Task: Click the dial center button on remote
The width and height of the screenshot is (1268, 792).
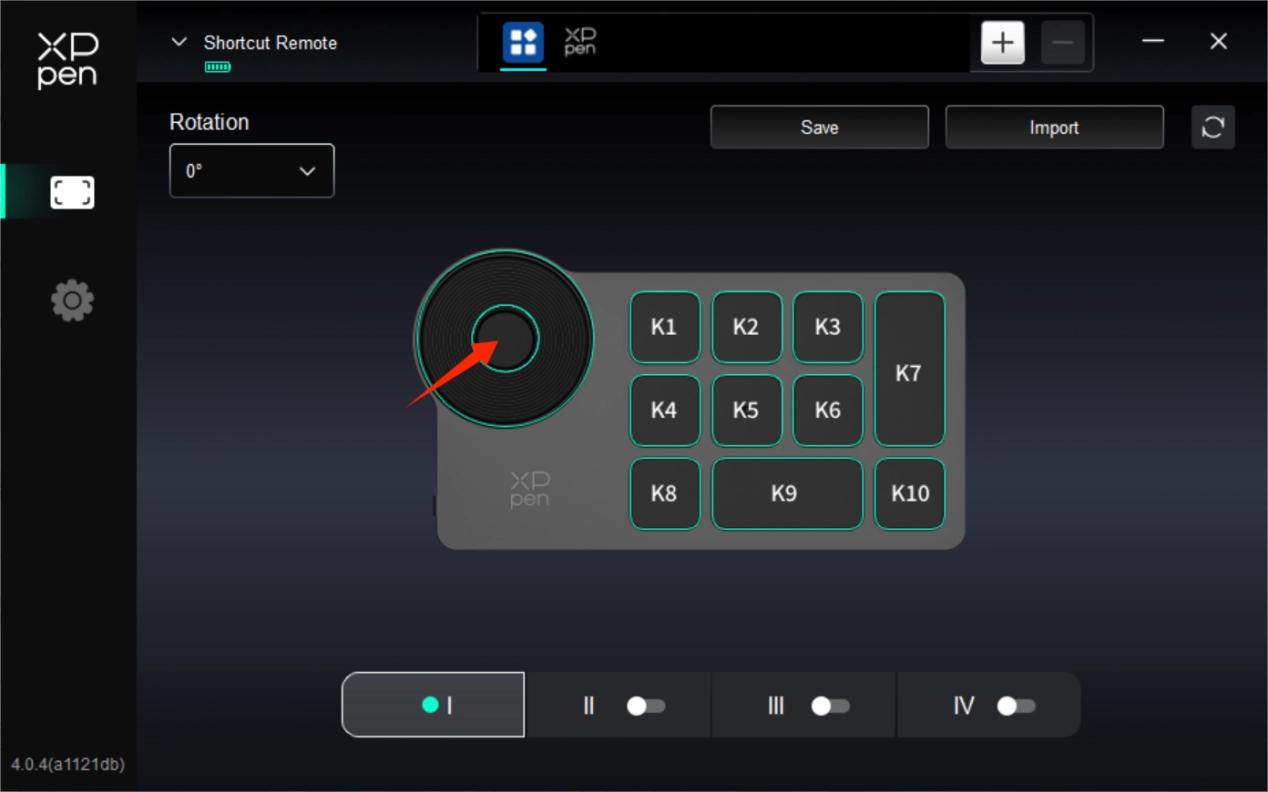Action: tap(506, 339)
